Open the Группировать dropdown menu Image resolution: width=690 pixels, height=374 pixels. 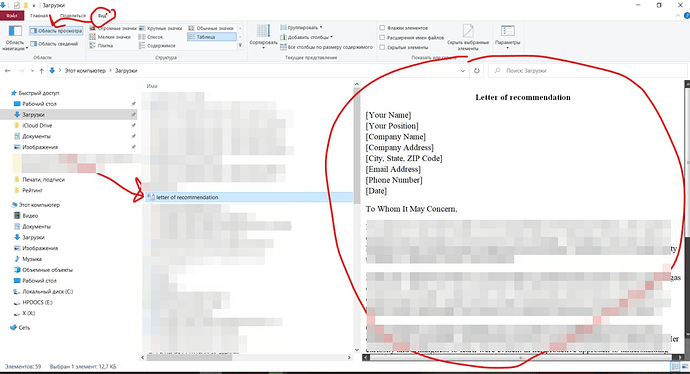tap(301, 27)
